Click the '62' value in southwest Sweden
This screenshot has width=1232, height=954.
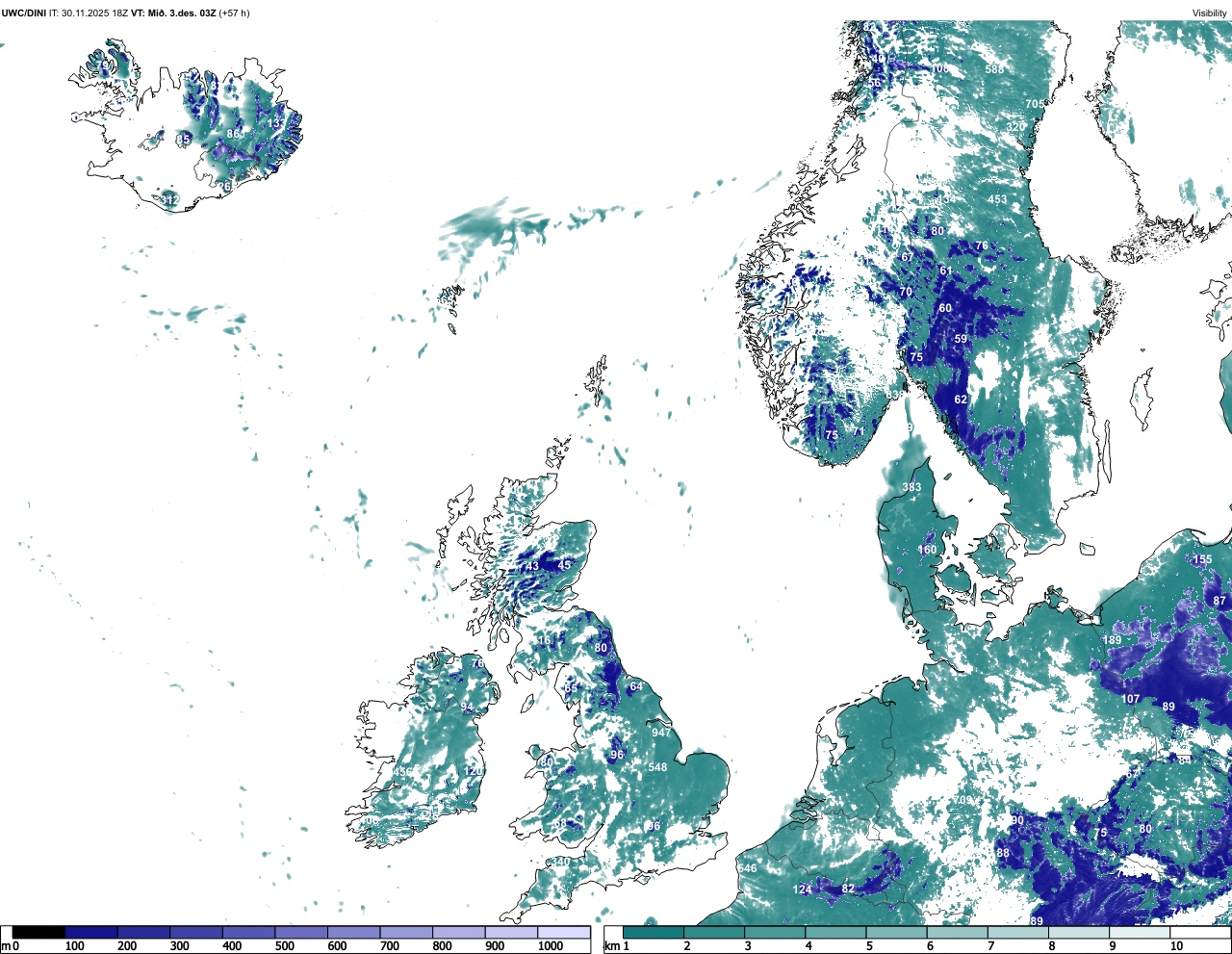click(961, 400)
